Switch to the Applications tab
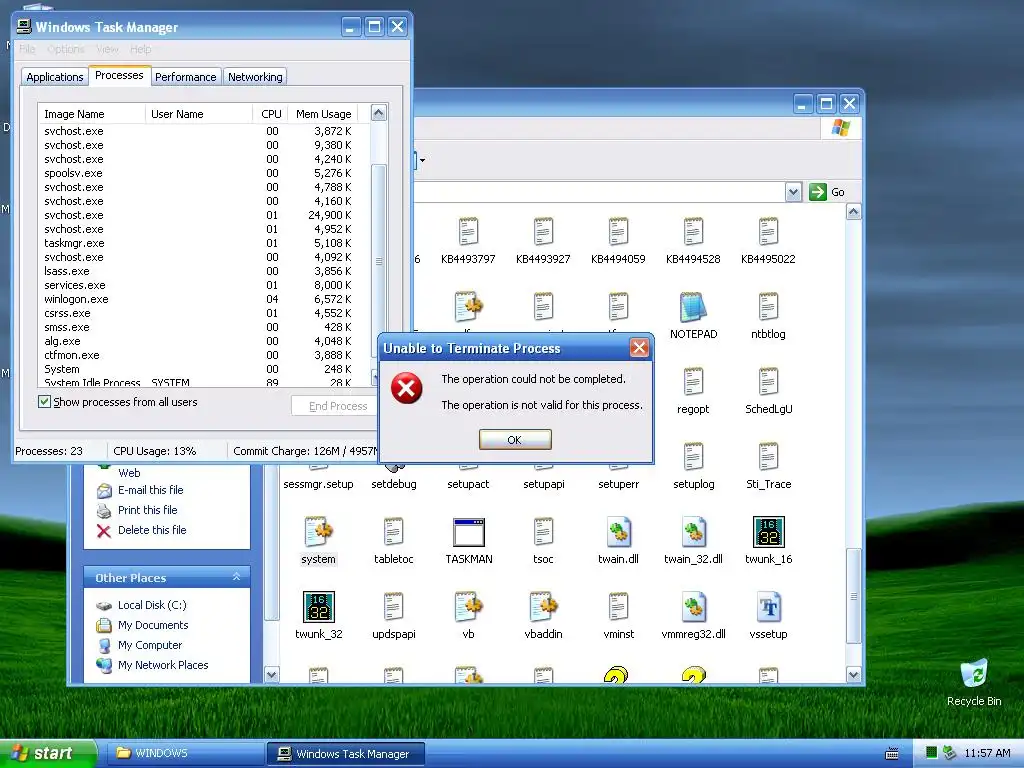 (x=55, y=77)
